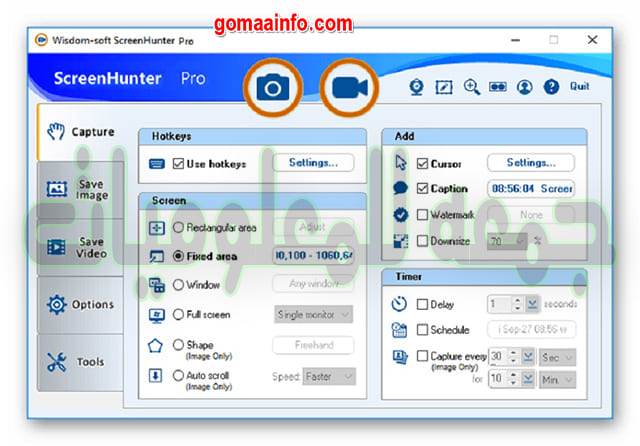Click Quit in the header
Screen dimensions: 640x446
(579, 87)
